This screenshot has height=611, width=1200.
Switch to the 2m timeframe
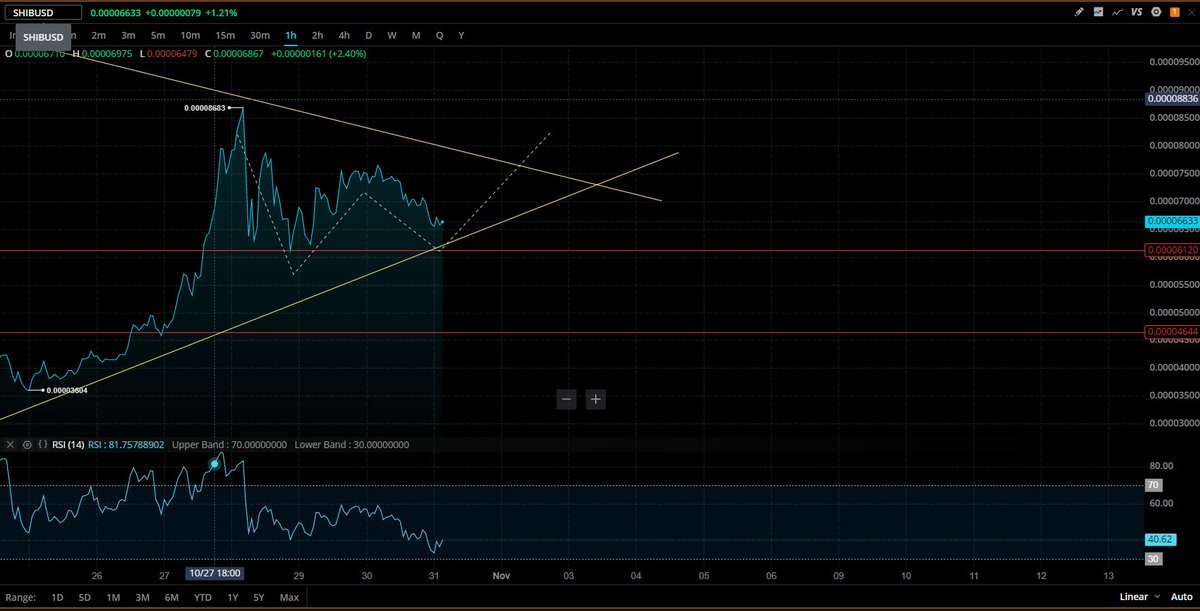click(99, 35)
